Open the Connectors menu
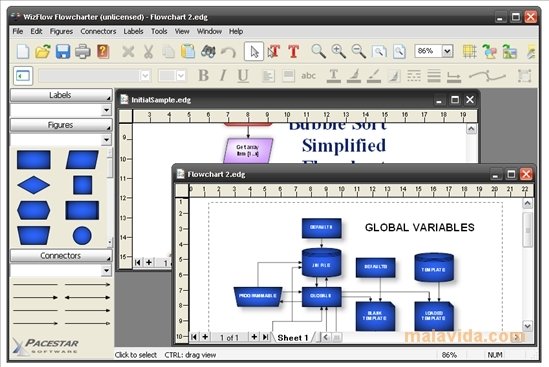The width and height of the screenshot is (549, 367). click(x=98, y=31)
